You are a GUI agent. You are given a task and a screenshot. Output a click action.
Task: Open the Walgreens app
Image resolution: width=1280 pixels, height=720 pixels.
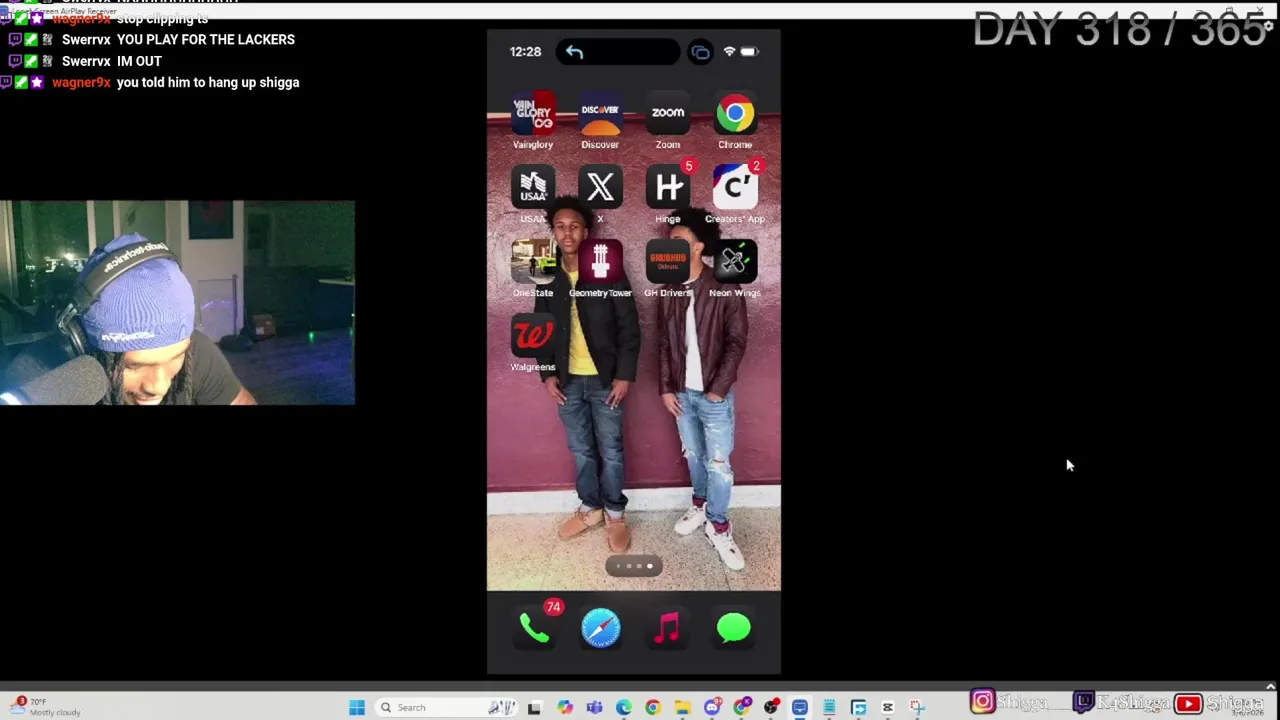click(533, 337)
